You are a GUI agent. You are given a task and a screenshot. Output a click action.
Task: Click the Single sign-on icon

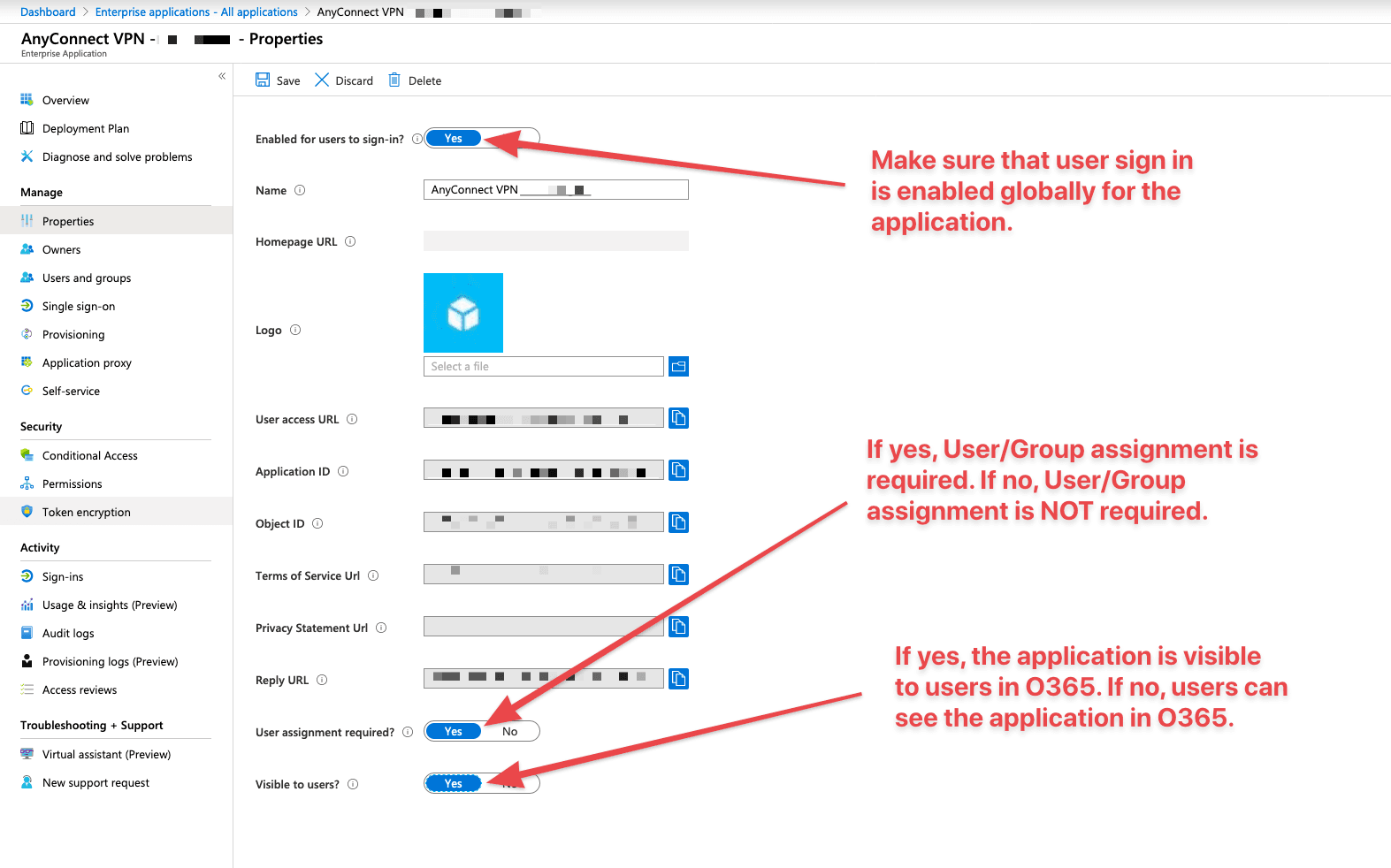coord(27,306)
